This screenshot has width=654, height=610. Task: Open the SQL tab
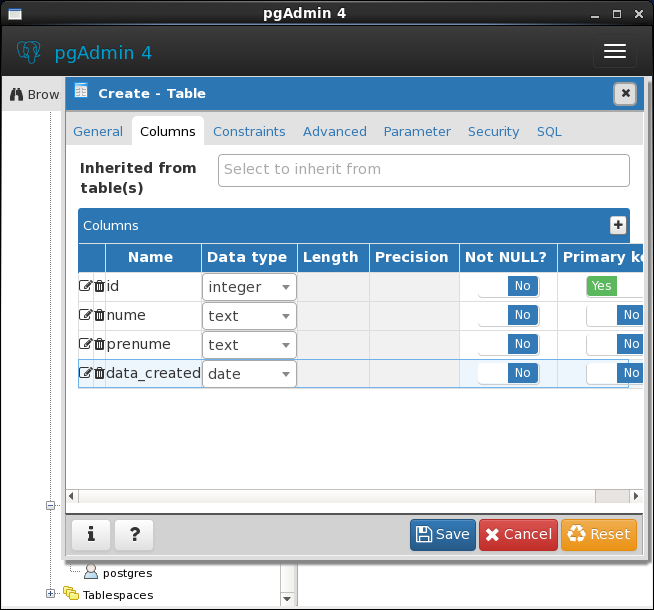point(549,132)
